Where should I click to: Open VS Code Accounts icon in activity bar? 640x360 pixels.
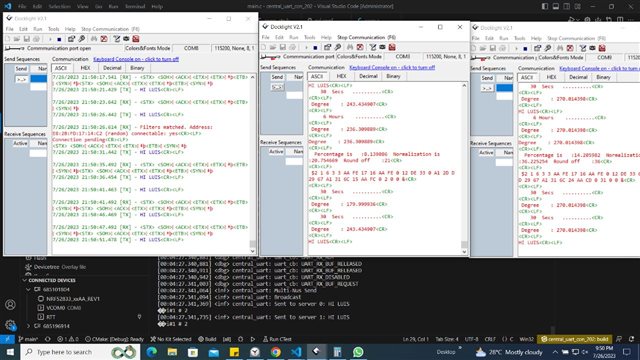(10, 304)
